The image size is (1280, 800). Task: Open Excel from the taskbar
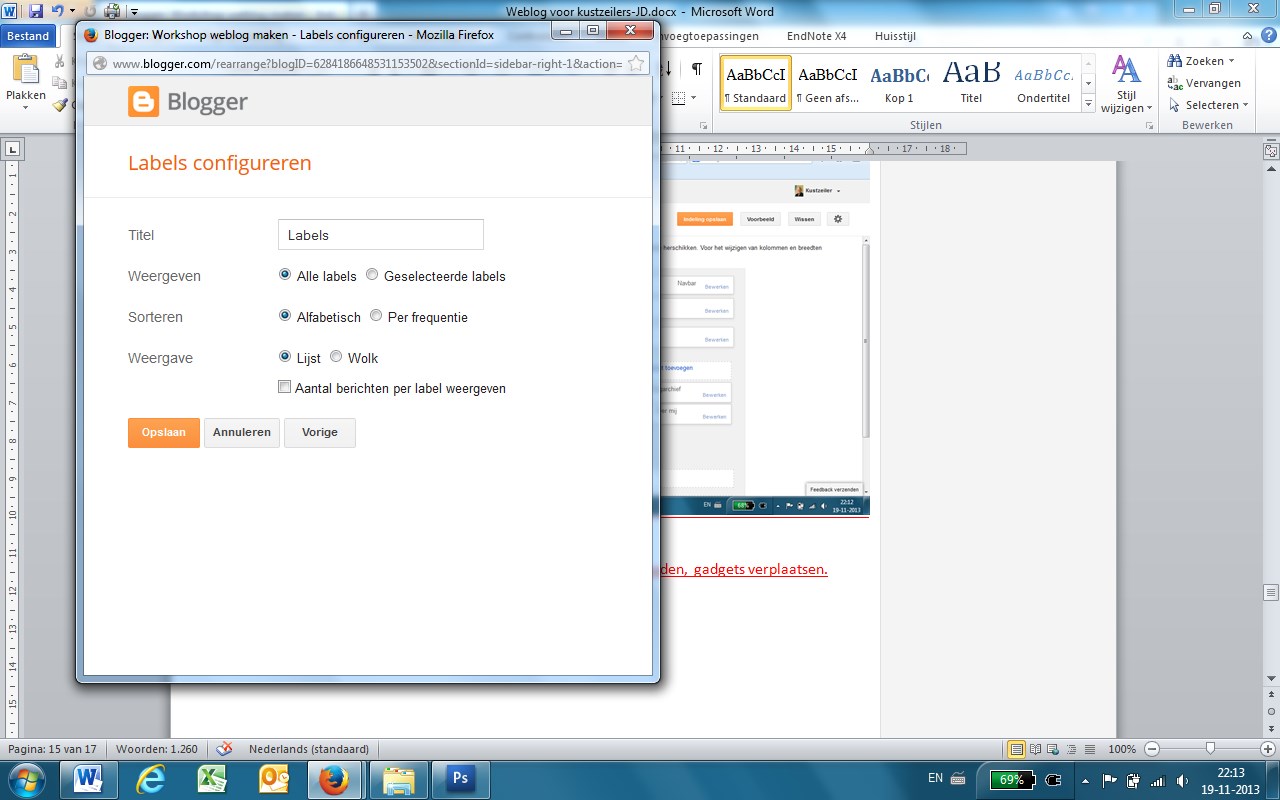point(214,779)
